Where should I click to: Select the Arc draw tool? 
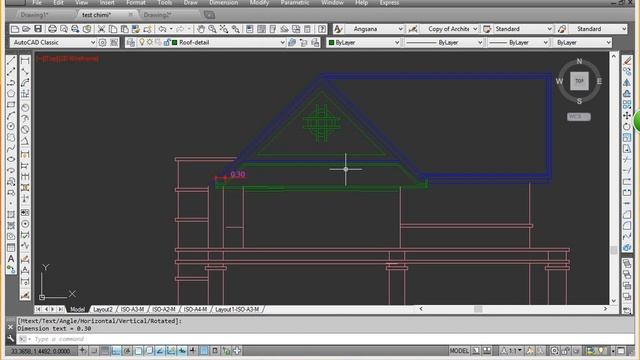tap(11, 116)
